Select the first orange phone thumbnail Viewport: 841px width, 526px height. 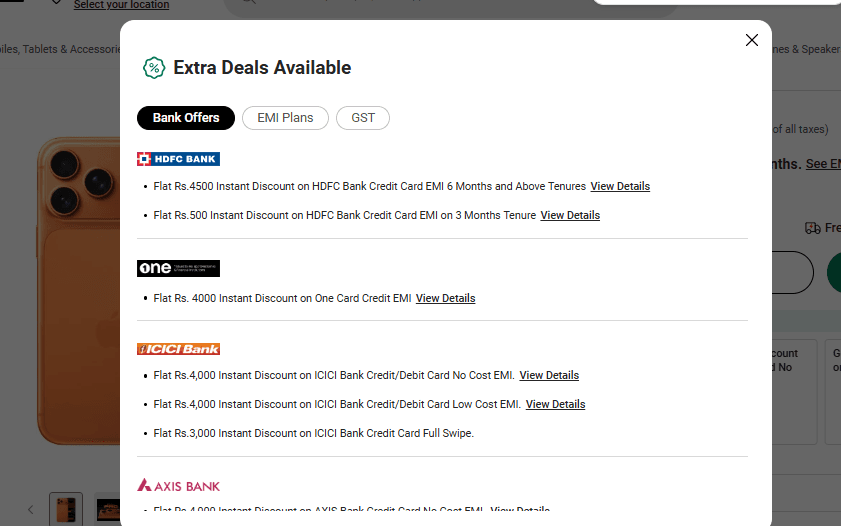tap(66, 510)
